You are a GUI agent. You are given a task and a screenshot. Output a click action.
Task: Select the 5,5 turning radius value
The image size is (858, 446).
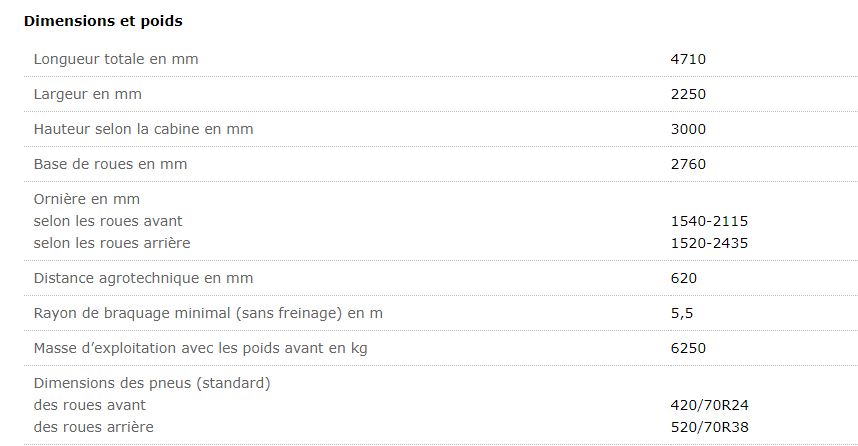click(681, 313)
